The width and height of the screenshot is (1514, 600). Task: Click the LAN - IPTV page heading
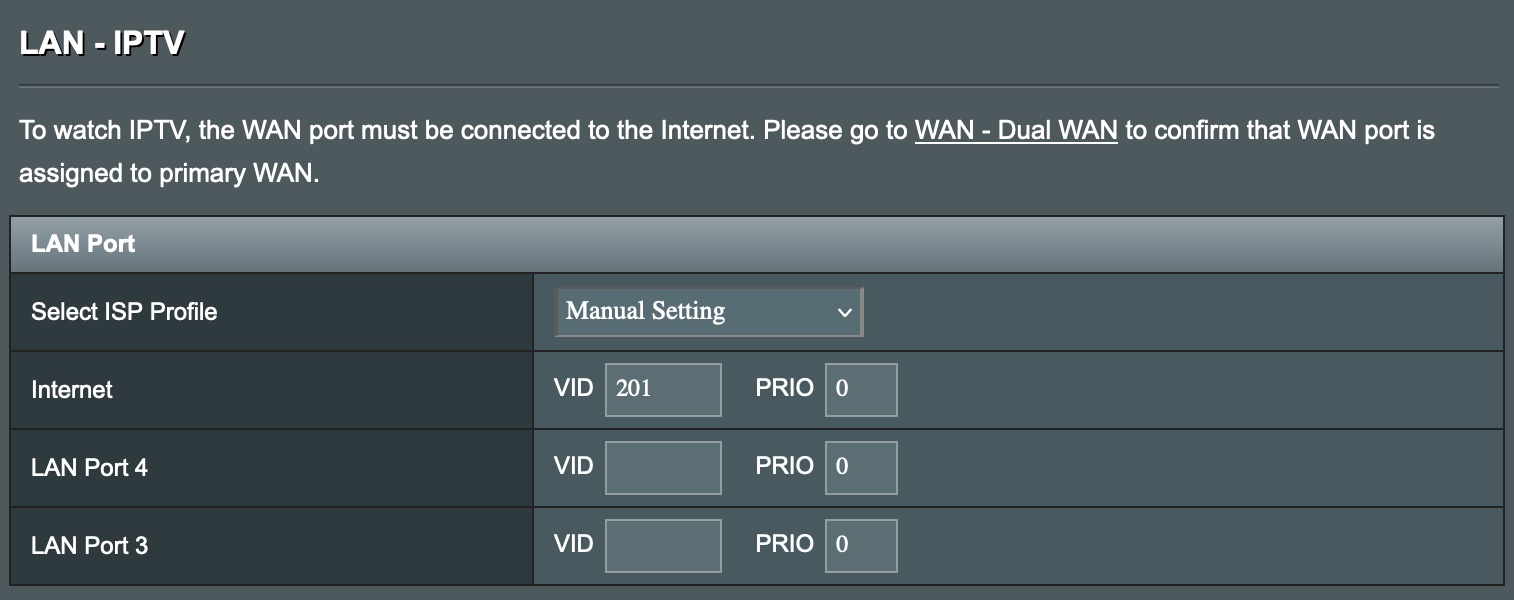(102, 44)
